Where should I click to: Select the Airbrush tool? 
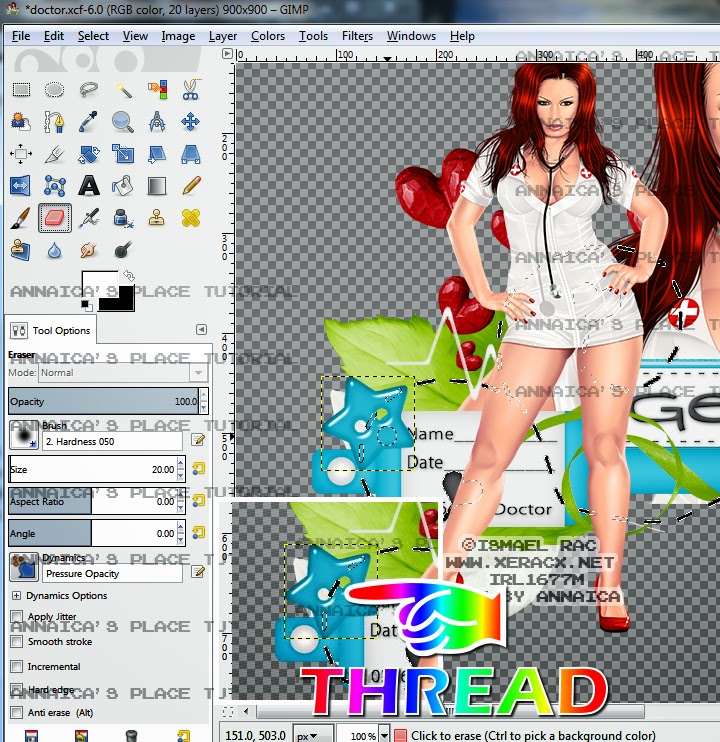pos(88,218)
